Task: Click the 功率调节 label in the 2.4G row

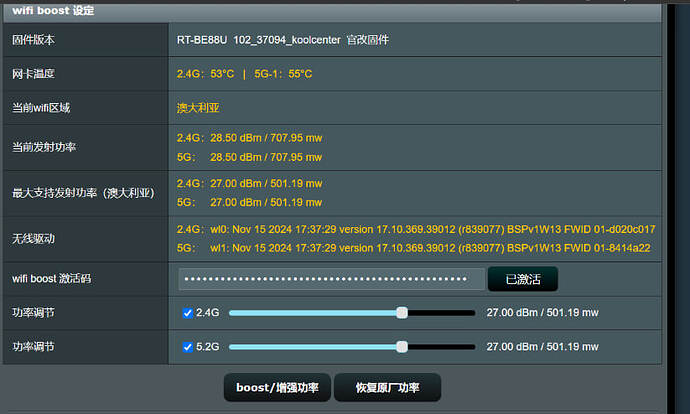Action: point(33,313)
